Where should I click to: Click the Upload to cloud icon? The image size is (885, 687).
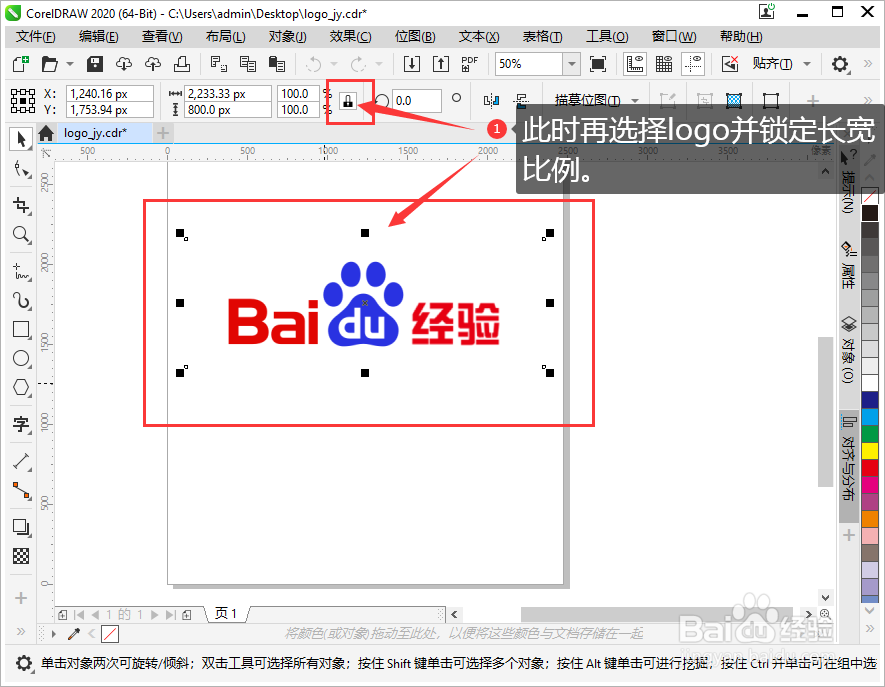152,64
